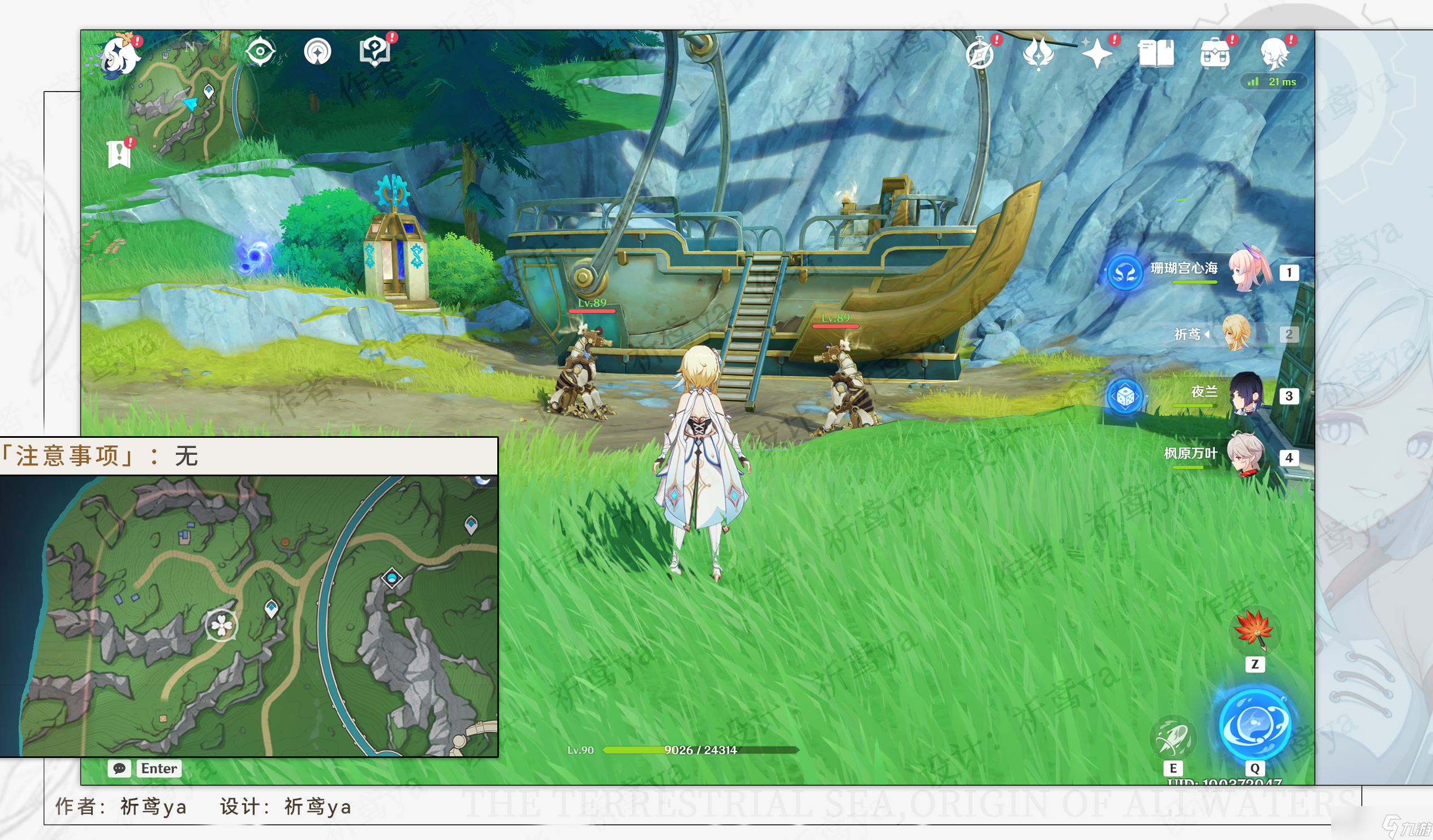Open the quest bookmark exclamation icon
The height and width of the screenshot is (840, 1433).
click(119, 153)
